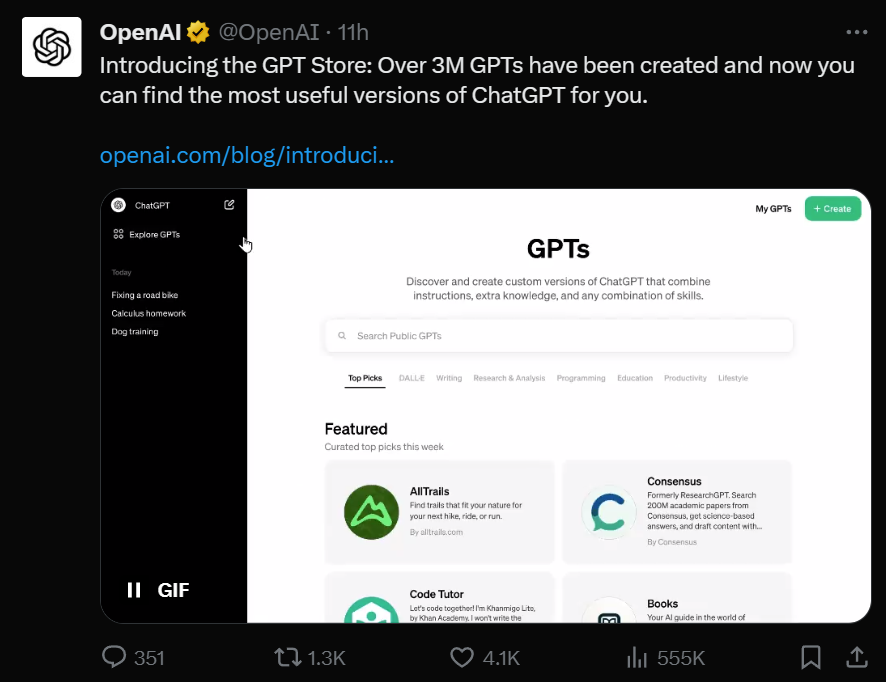This screenshot has height=682, width=886.
Task: Open the My GPTs link
Action: click(x=775, y=208)
